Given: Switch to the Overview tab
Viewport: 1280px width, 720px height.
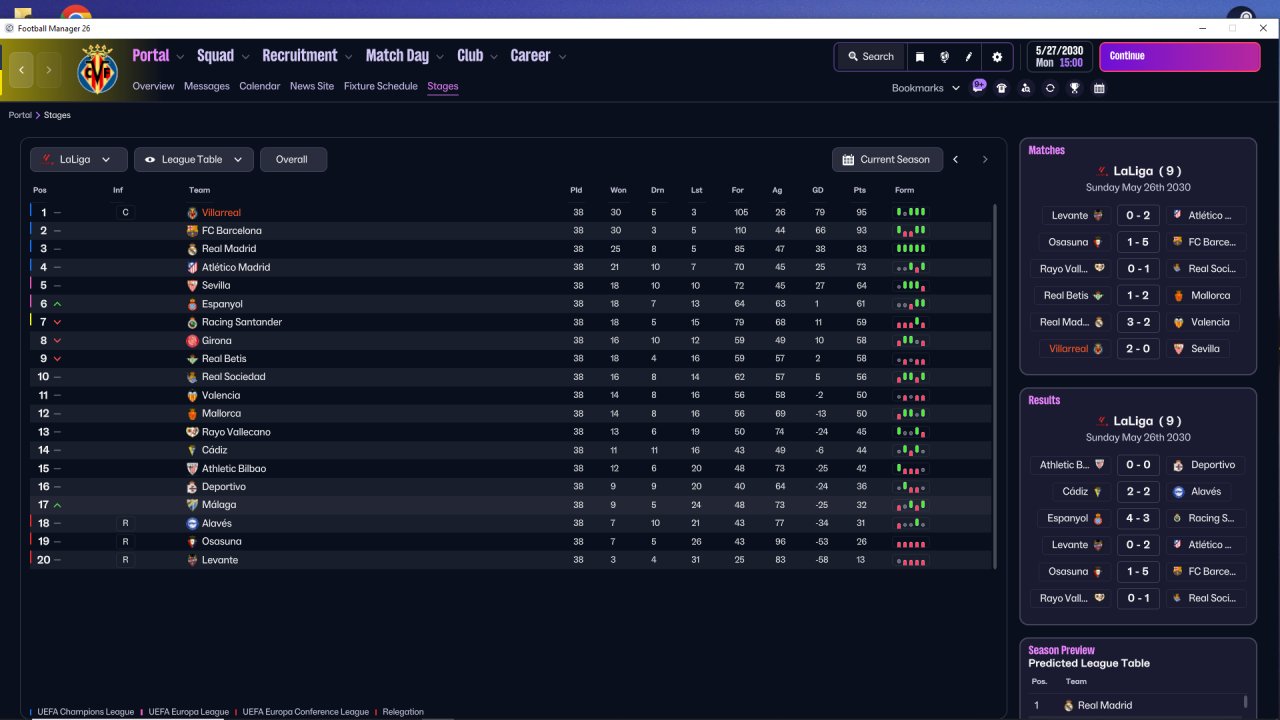Looking at the screenshot, I should (x=154, y=86).
